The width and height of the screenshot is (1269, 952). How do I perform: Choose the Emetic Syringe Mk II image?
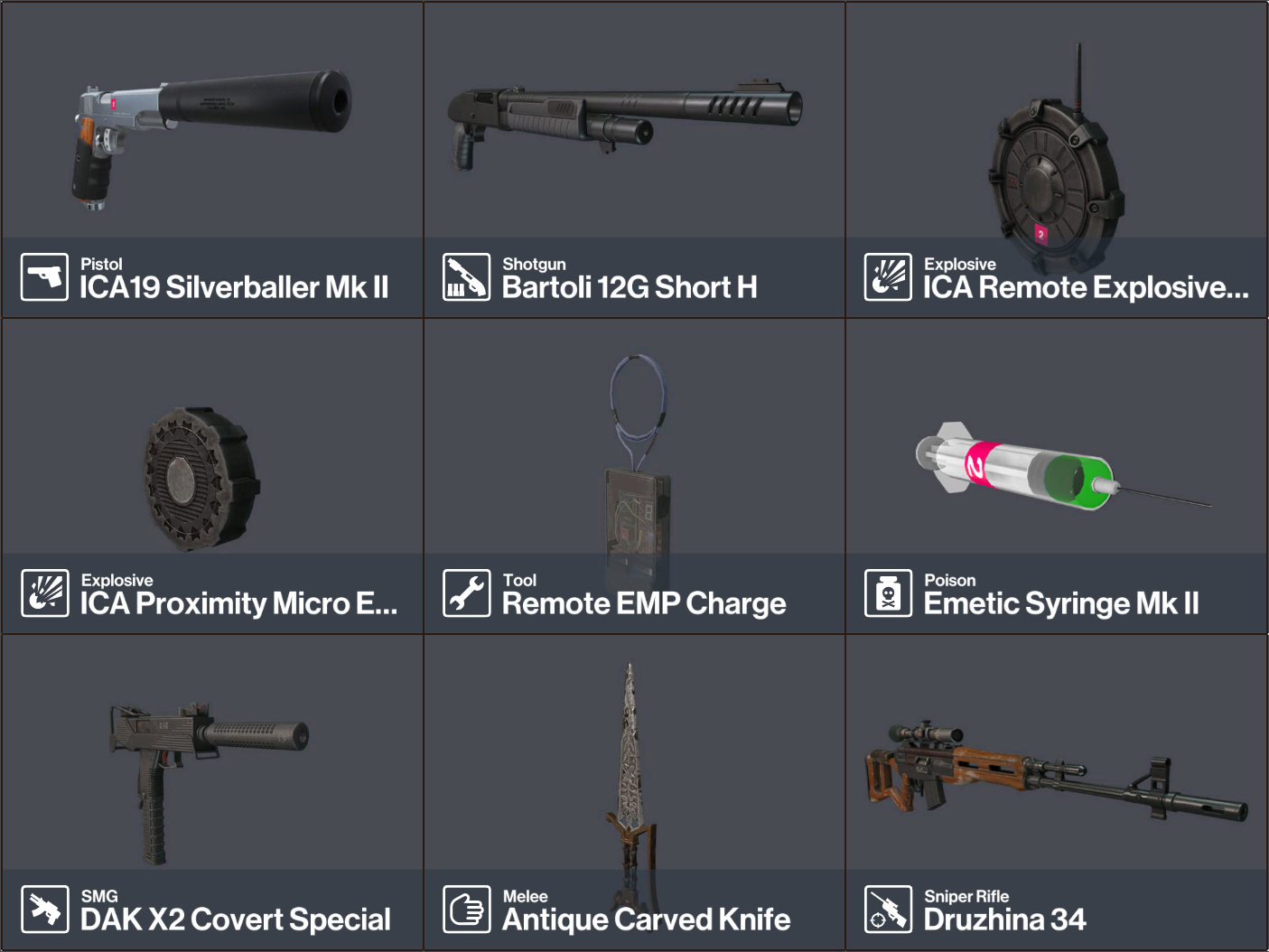(1062, 466)
